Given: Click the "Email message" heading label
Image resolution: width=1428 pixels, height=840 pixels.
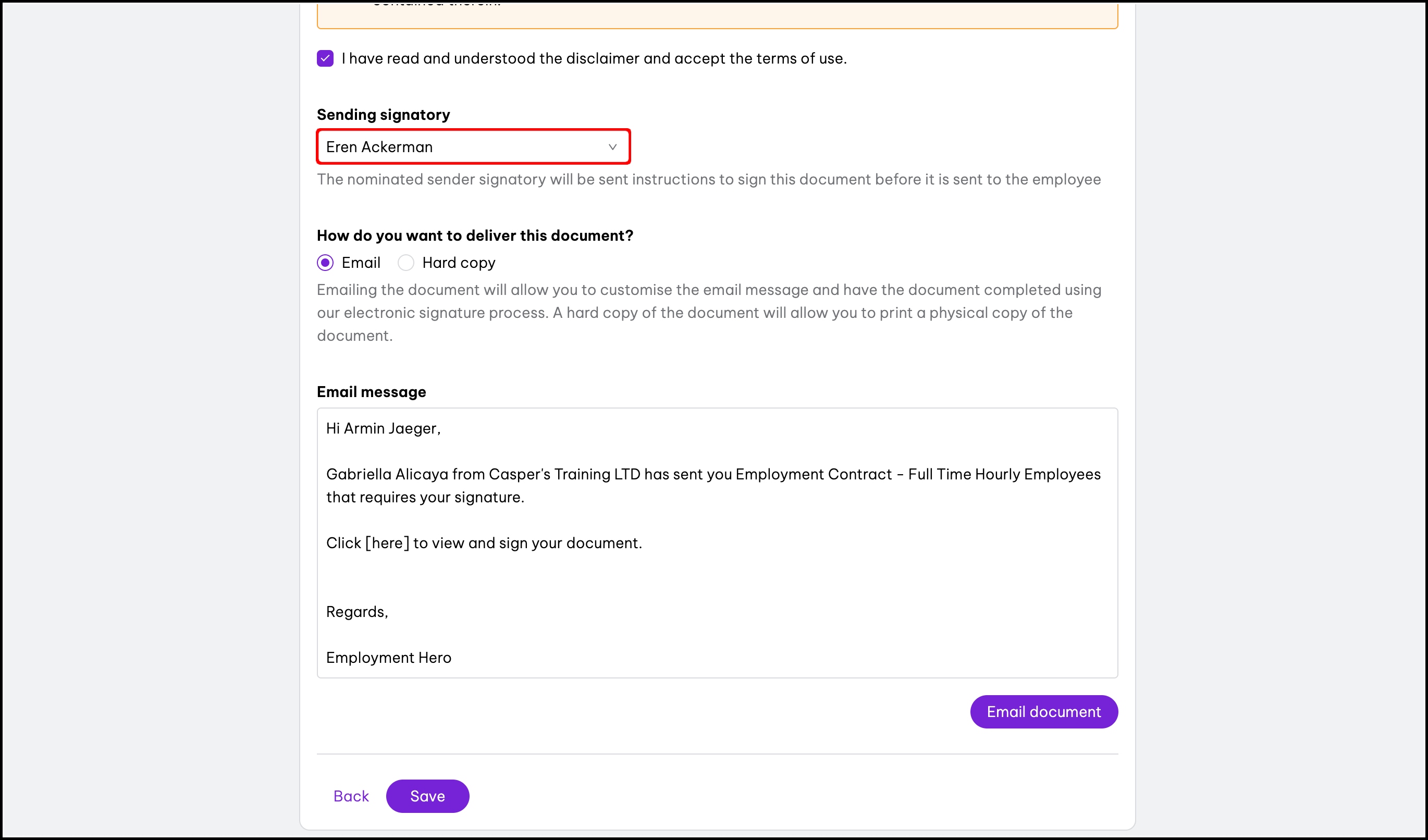Looking at the screenshot, I should coord(371,392).
